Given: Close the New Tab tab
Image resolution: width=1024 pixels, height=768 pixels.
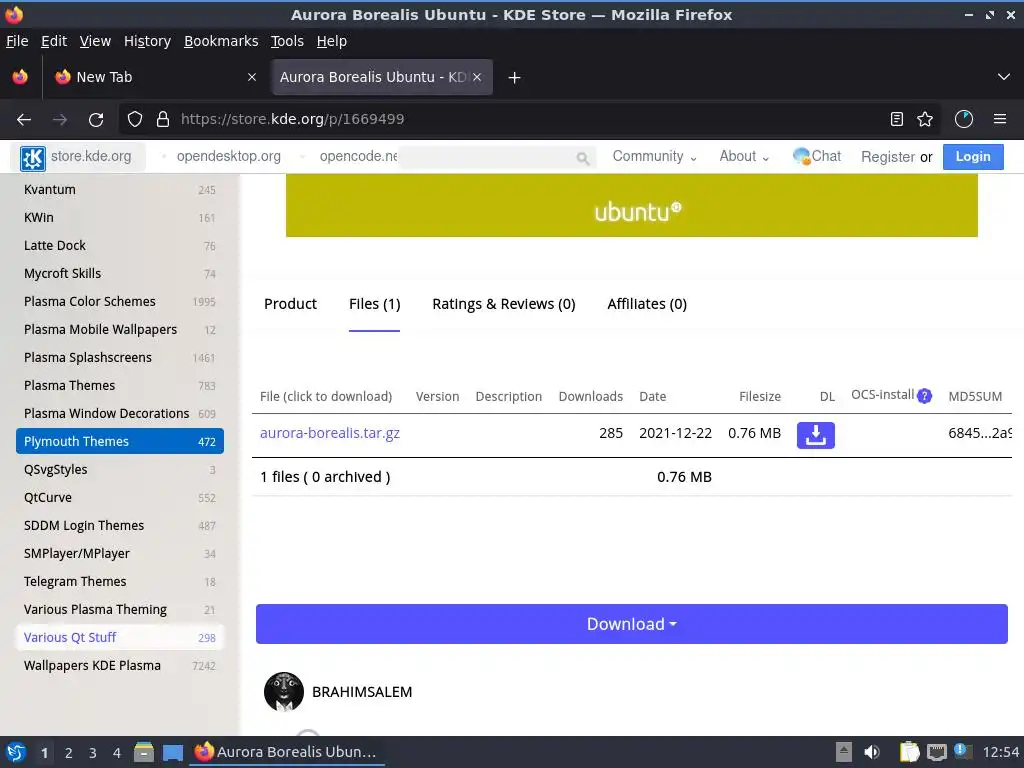Looking at the screenshot, I should click(x=251, y=77).
